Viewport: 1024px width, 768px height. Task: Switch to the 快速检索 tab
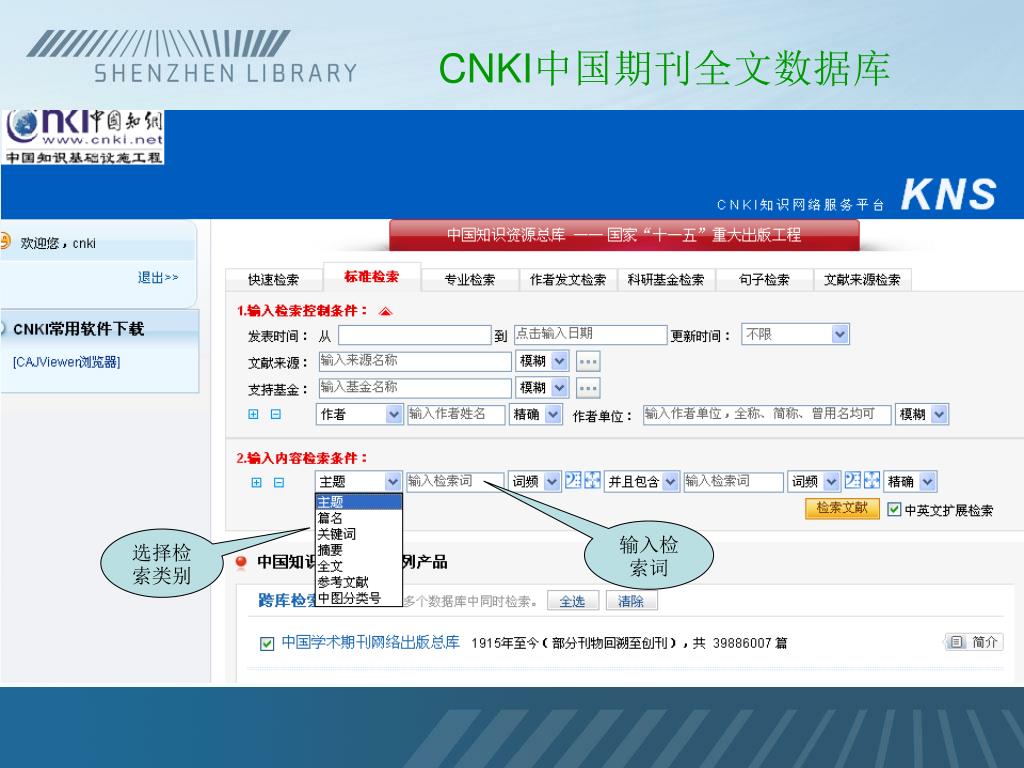pos(274,280)
